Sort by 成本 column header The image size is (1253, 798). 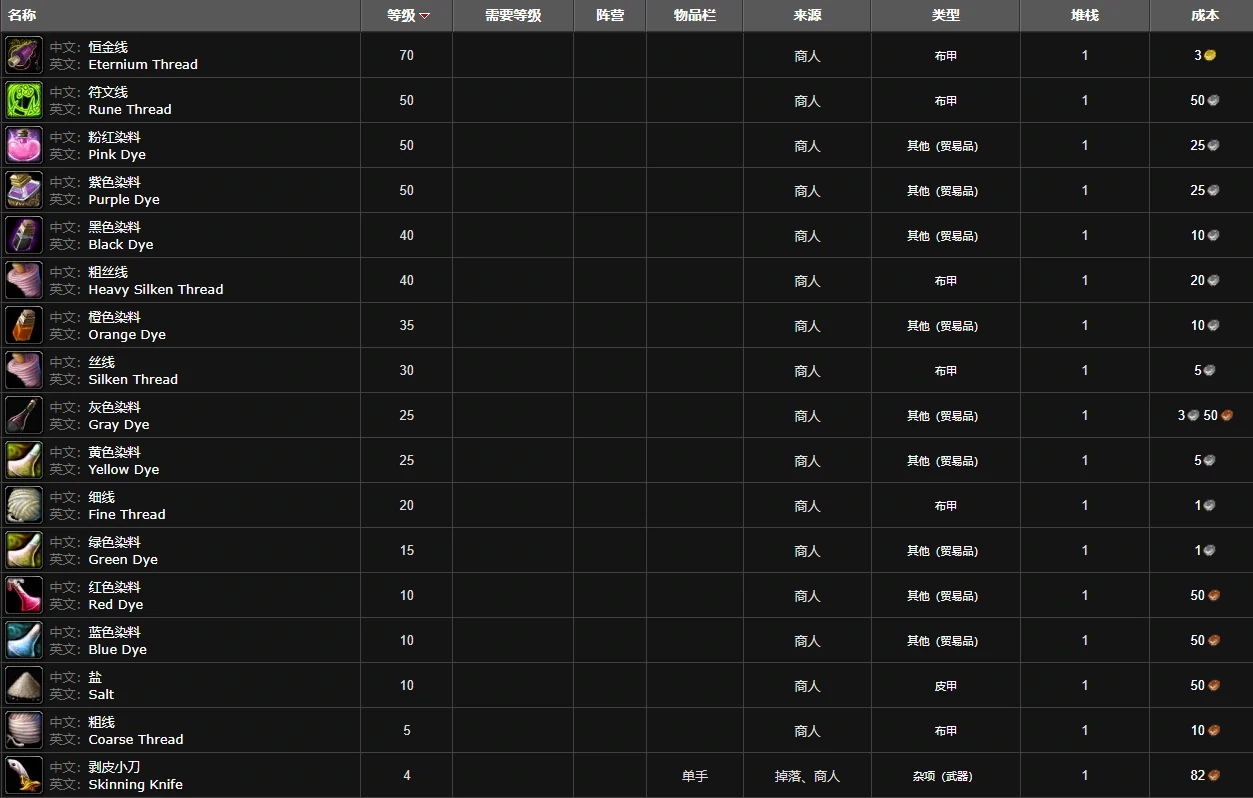pyautogui.click(x=1205, y=15)
